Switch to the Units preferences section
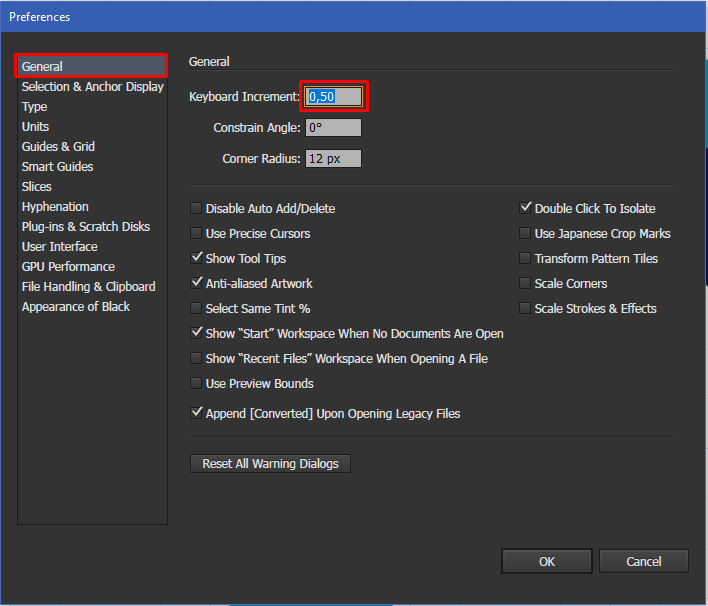This screenshot has height=606, width=708. pos(35,127)
